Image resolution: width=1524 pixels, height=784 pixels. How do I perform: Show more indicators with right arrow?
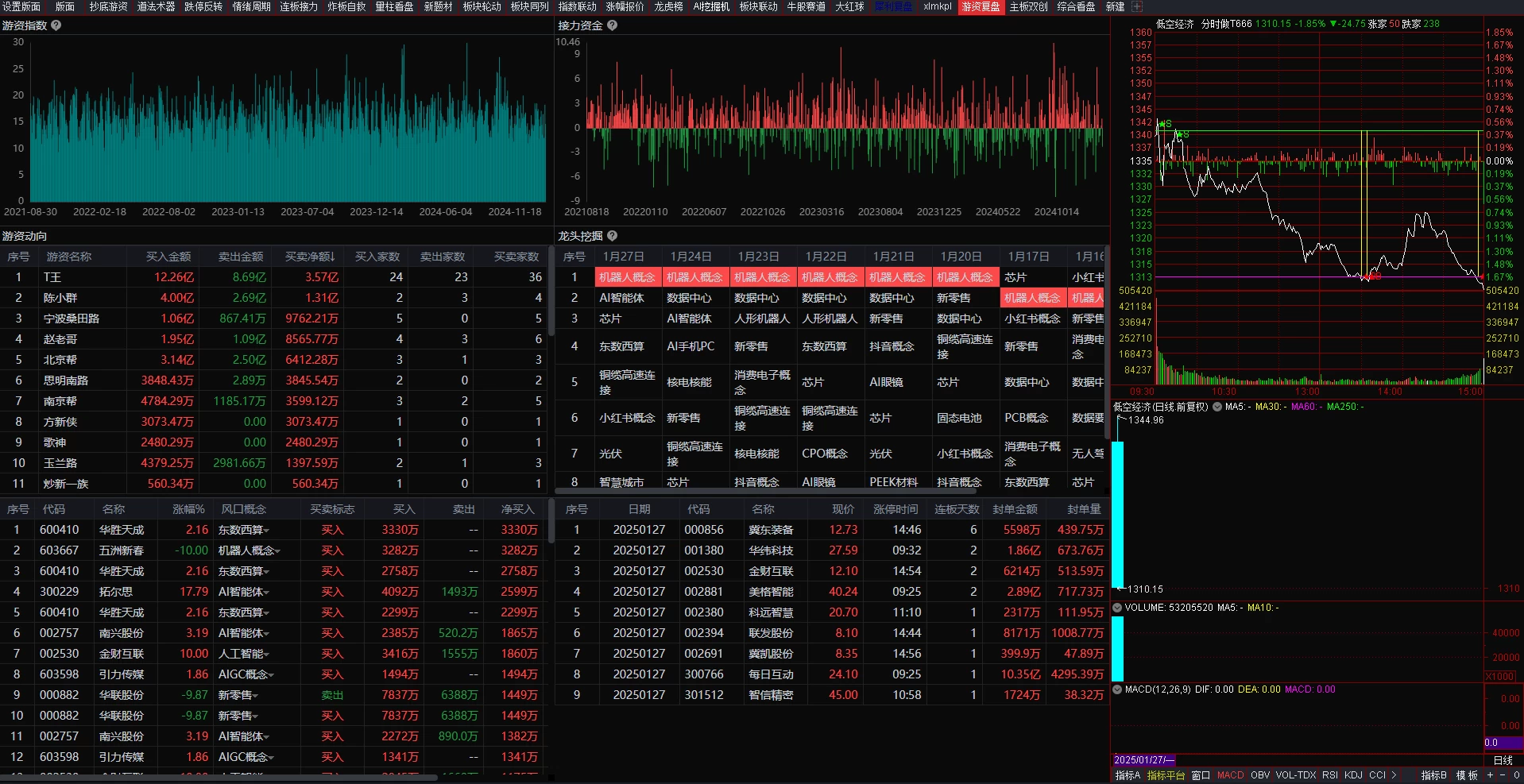[1394, 775]
